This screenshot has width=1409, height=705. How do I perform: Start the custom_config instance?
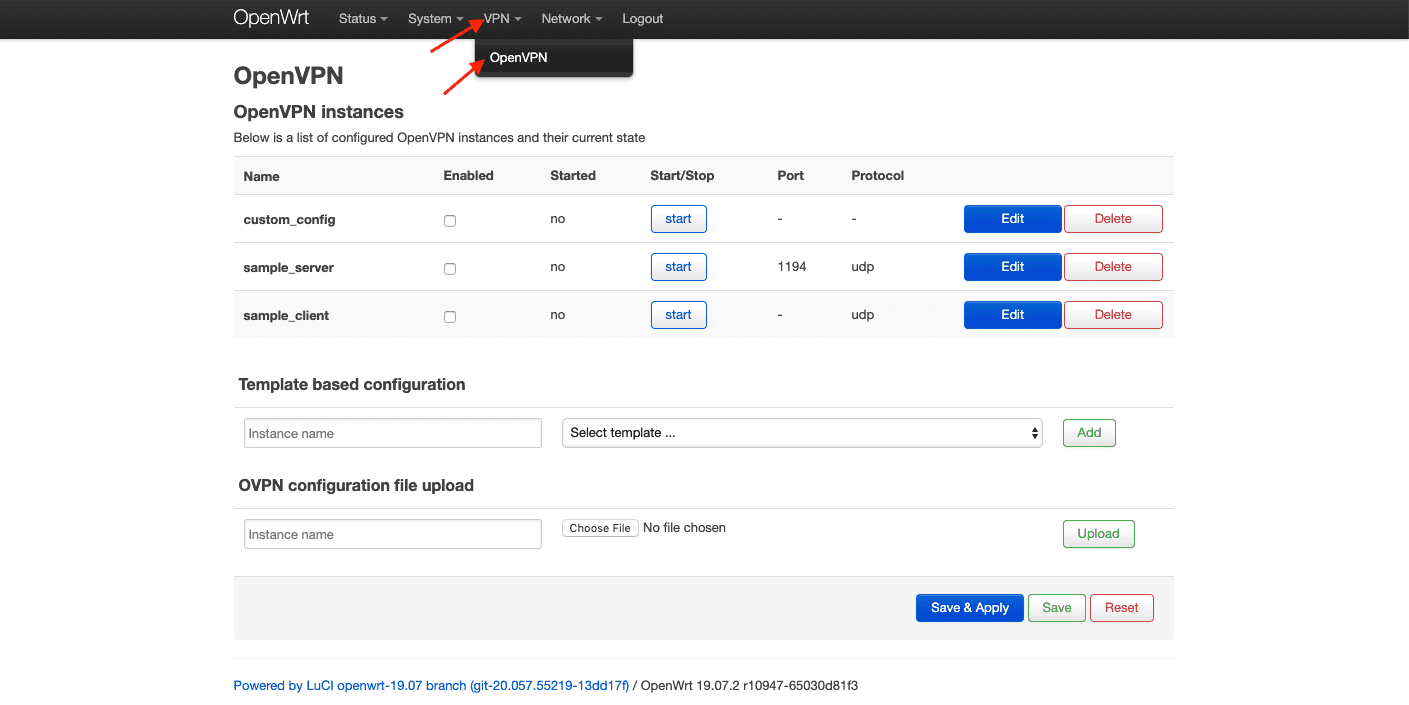click(x=678, y=219)
